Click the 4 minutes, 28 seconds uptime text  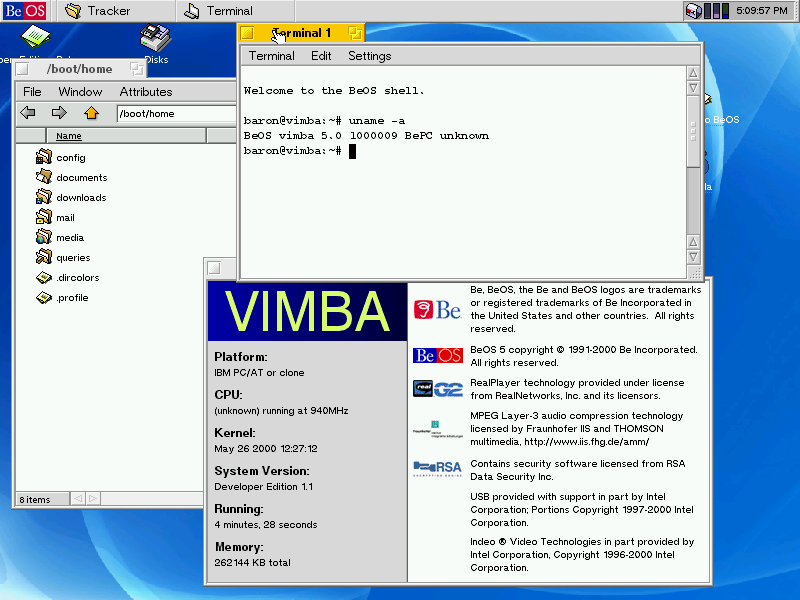265,524
